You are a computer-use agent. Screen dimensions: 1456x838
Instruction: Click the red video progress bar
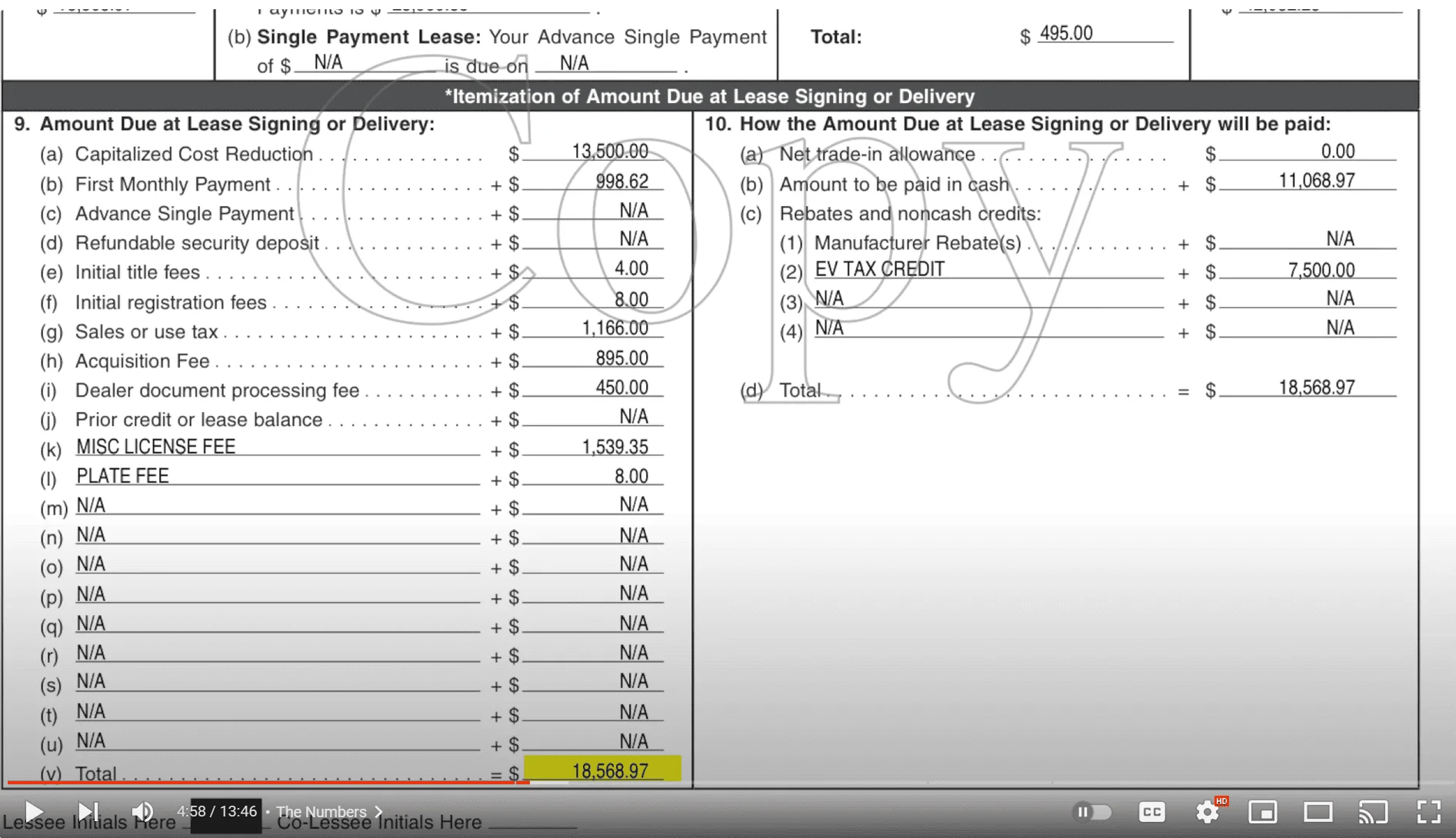[268, 783]
